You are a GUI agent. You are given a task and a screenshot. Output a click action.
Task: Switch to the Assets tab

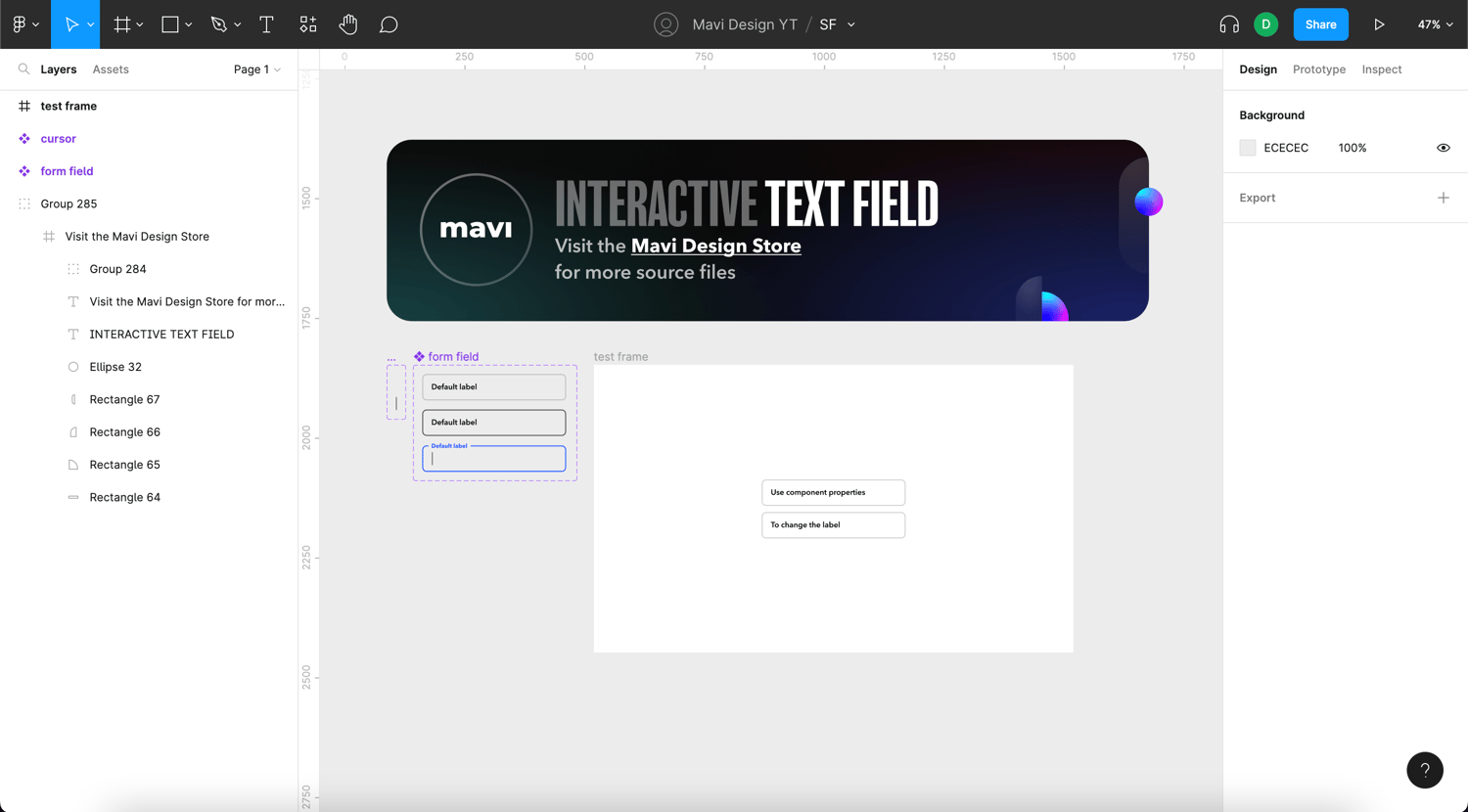(111, 69)
